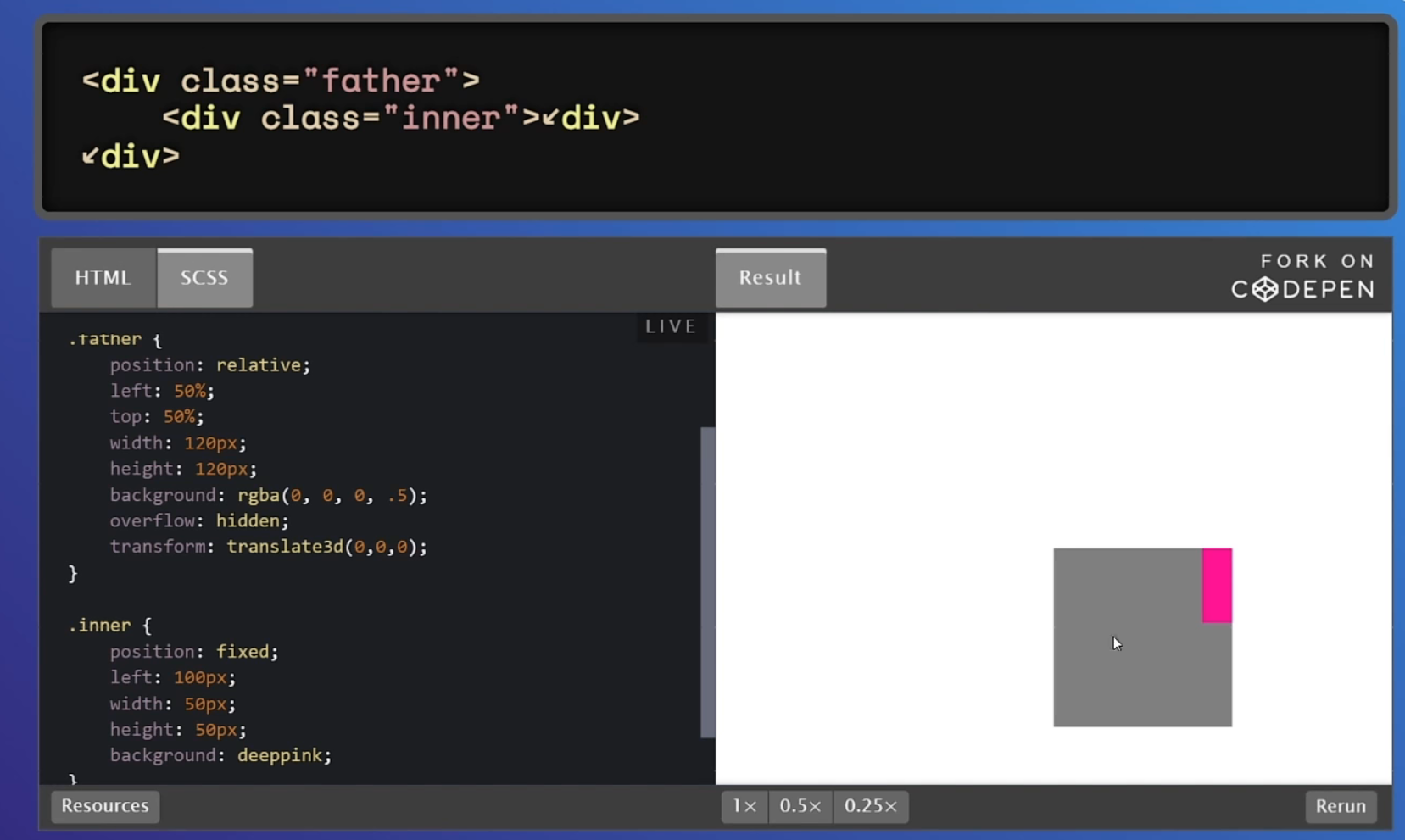Viewport: 1405px width, 840px height.
Task: Select the SCSS tab
Action: [x=204, y=278]
